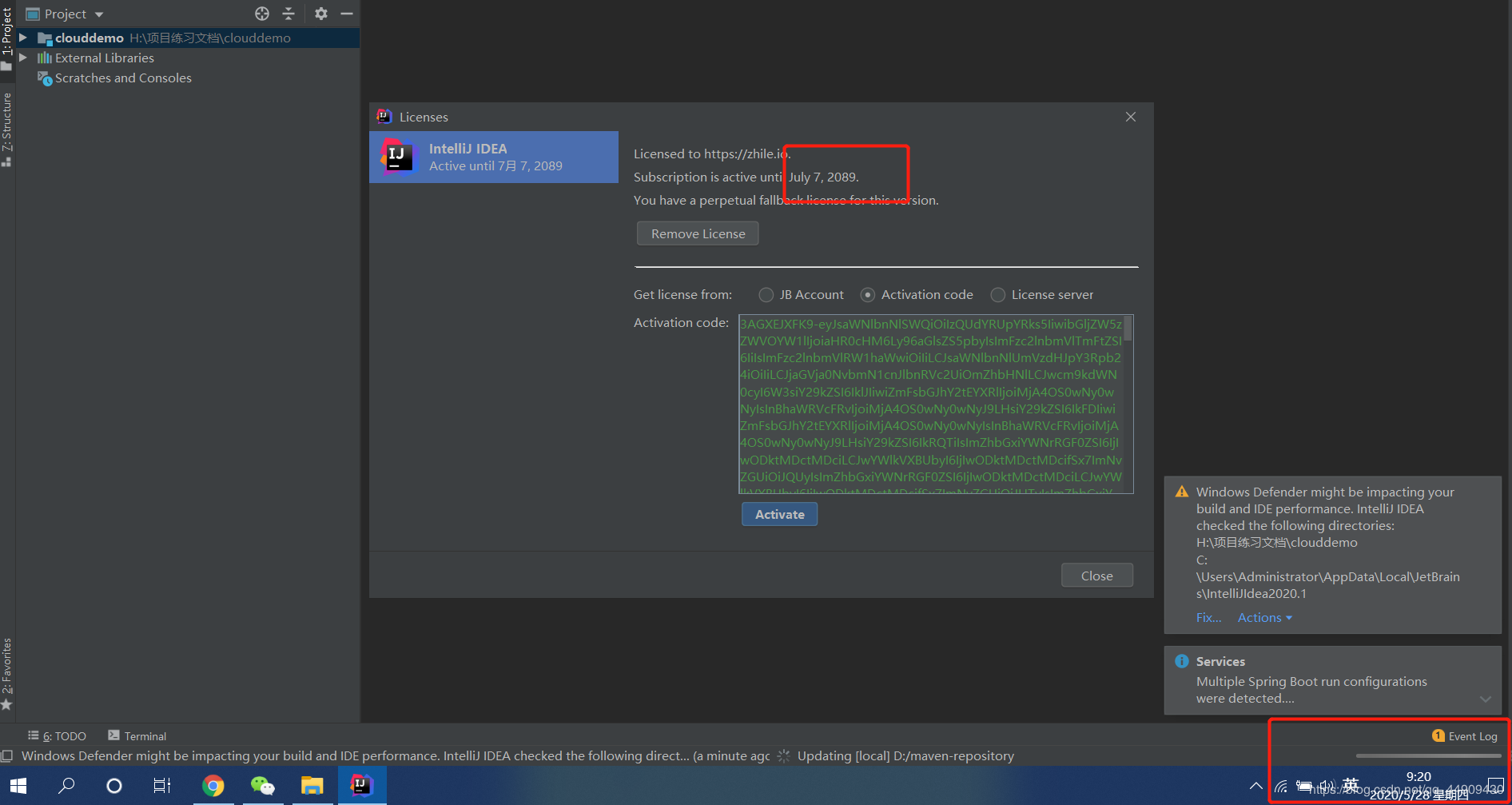Click inside the Activation code text area
1512x805 pixels.
[930, 404]
